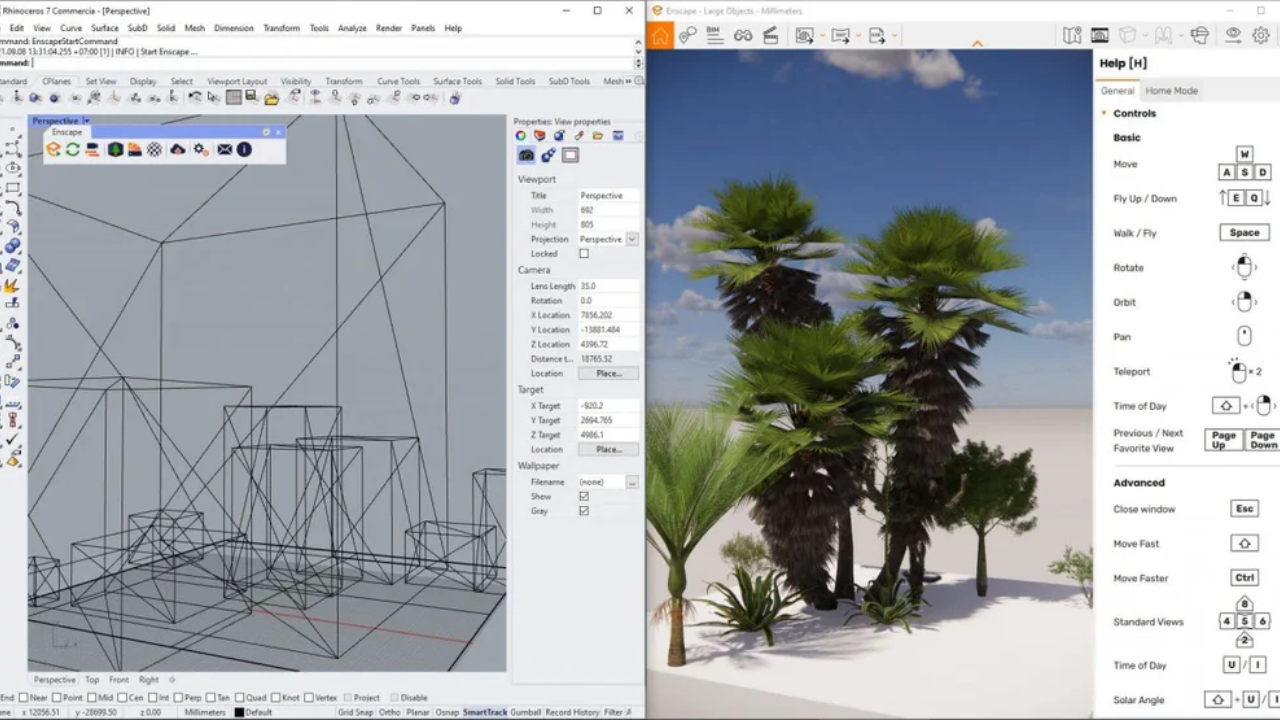1280x720 pixels.
Task: Click the wallpaper Filename browse button
Action: click(631, 482)
